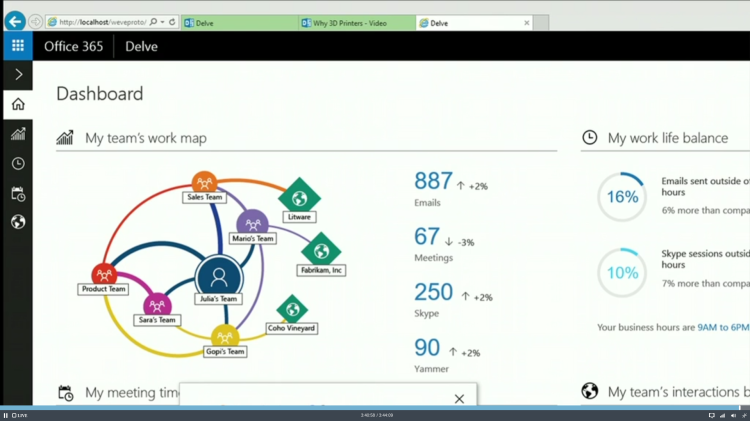750x421 pixels.
Task: Select the Product Team node icon
Action: coord(104,275)
